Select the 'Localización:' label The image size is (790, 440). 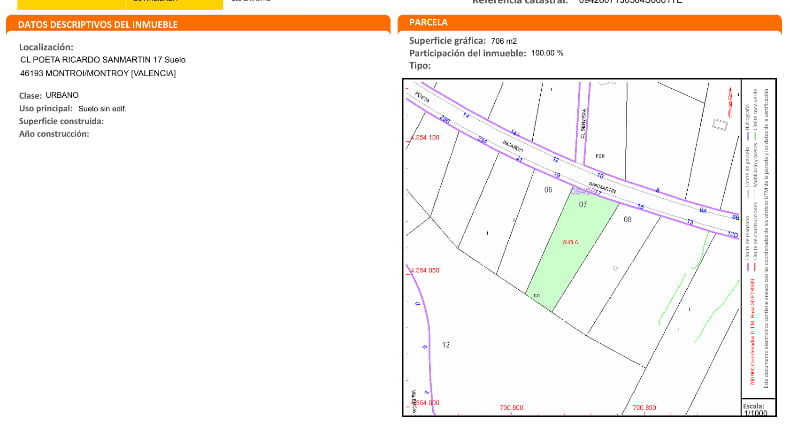tap(46, 47)
